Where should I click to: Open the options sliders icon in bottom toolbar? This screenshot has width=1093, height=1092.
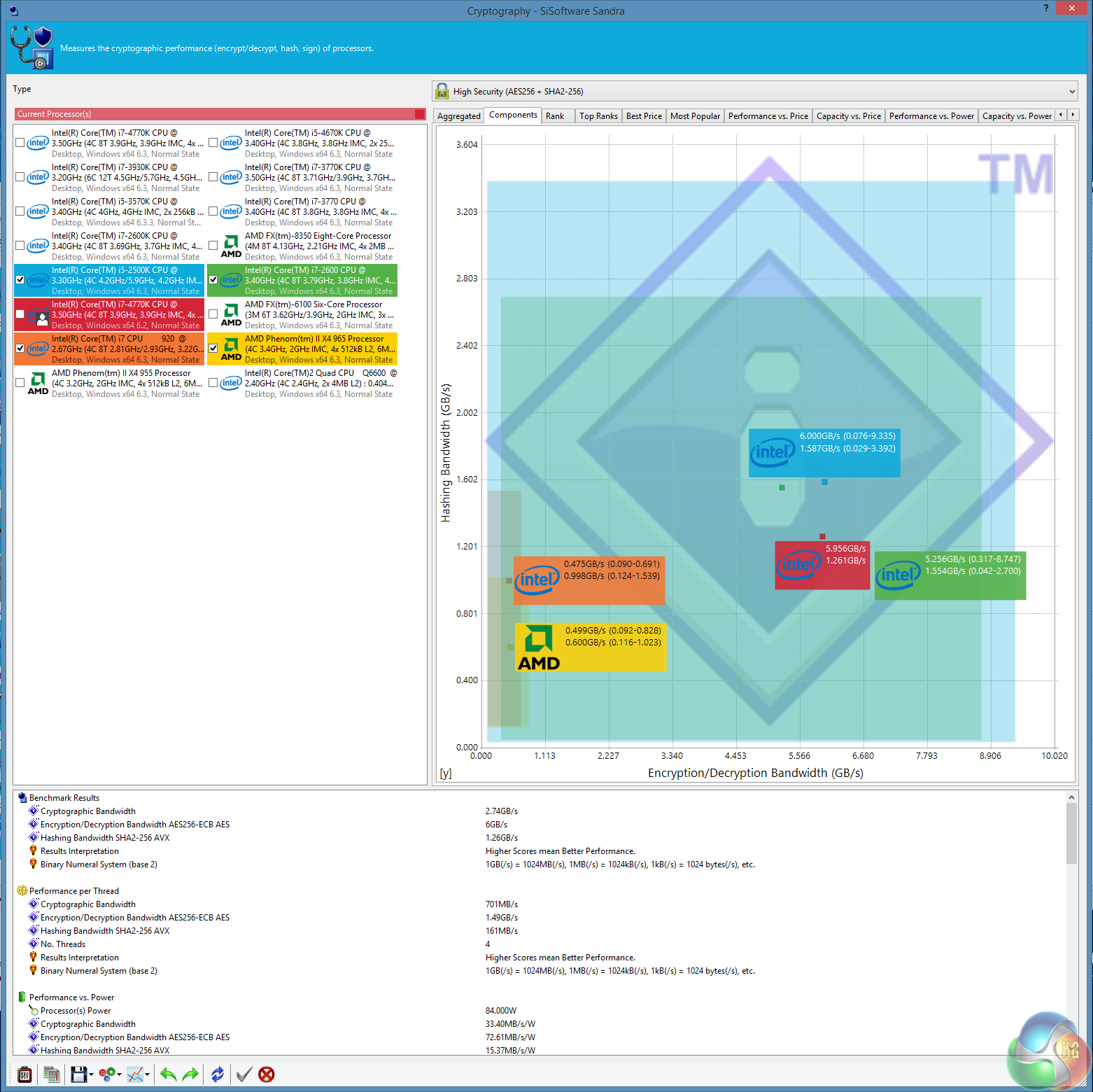pos(24,1074)
